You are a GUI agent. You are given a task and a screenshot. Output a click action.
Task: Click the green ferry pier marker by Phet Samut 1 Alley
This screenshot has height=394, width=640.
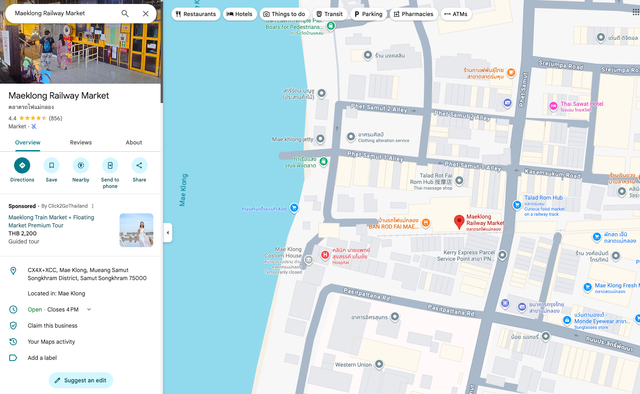[324, 162]
